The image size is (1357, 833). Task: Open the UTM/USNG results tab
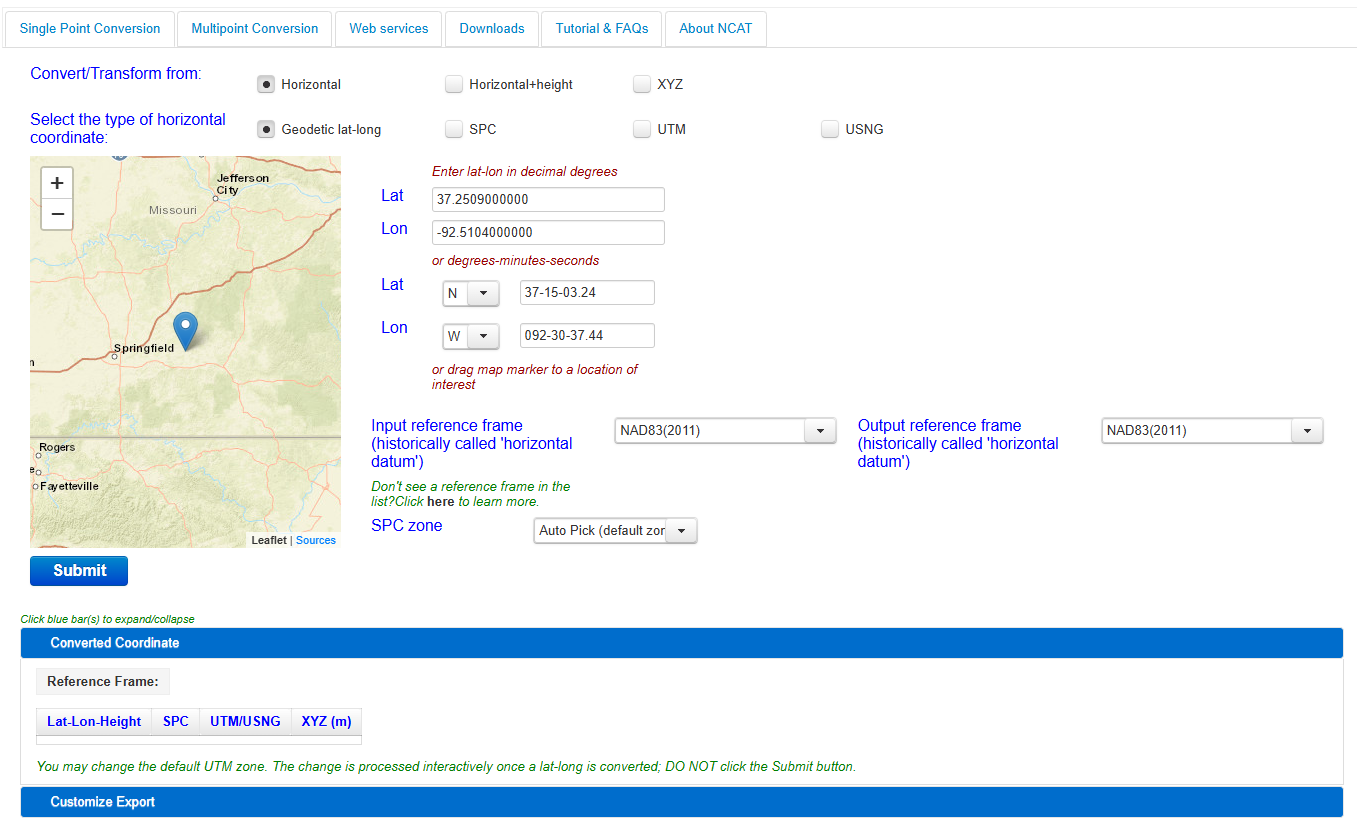245,721
